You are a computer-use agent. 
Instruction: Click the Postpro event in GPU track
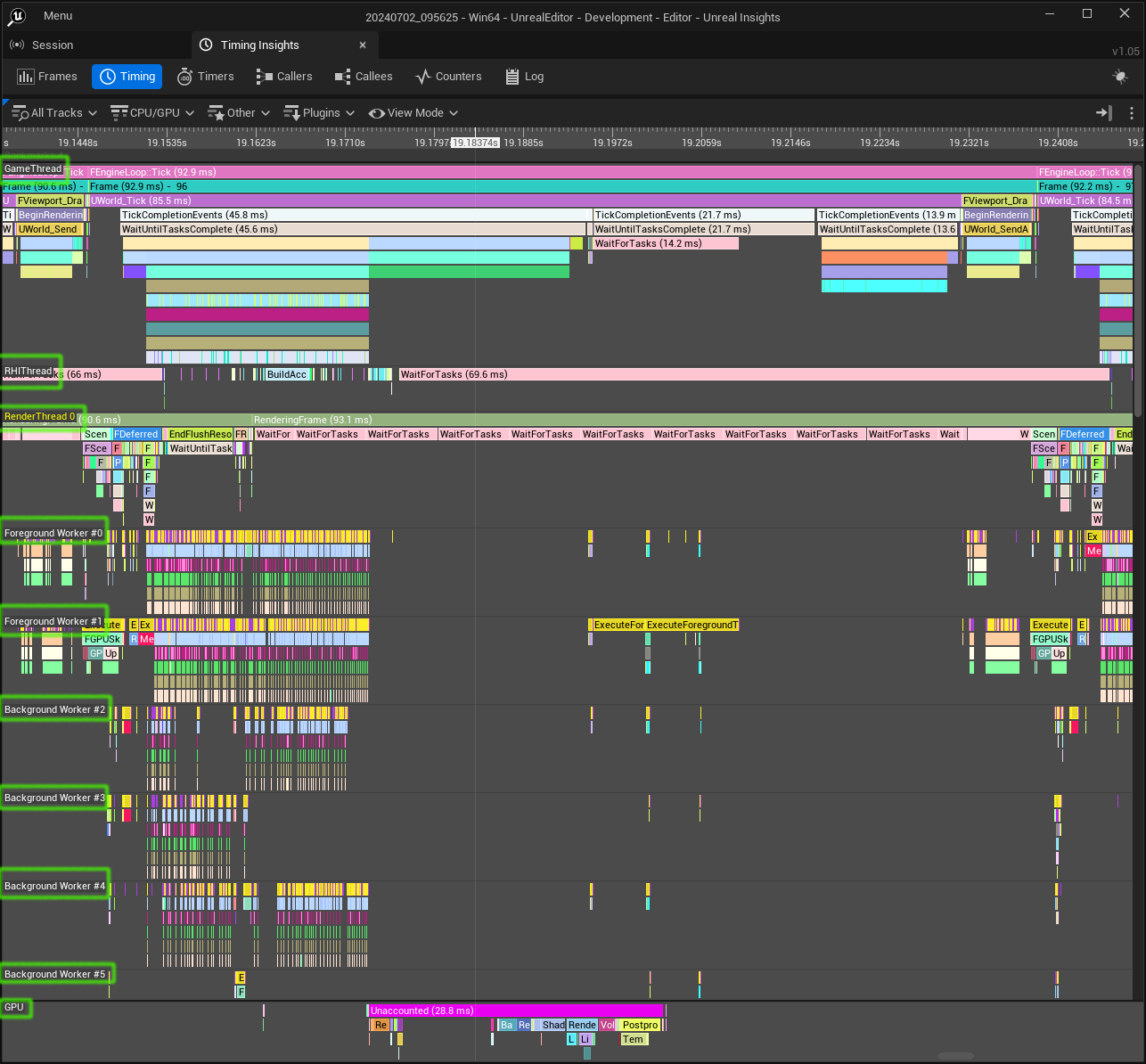click(x=640, y=1025)
